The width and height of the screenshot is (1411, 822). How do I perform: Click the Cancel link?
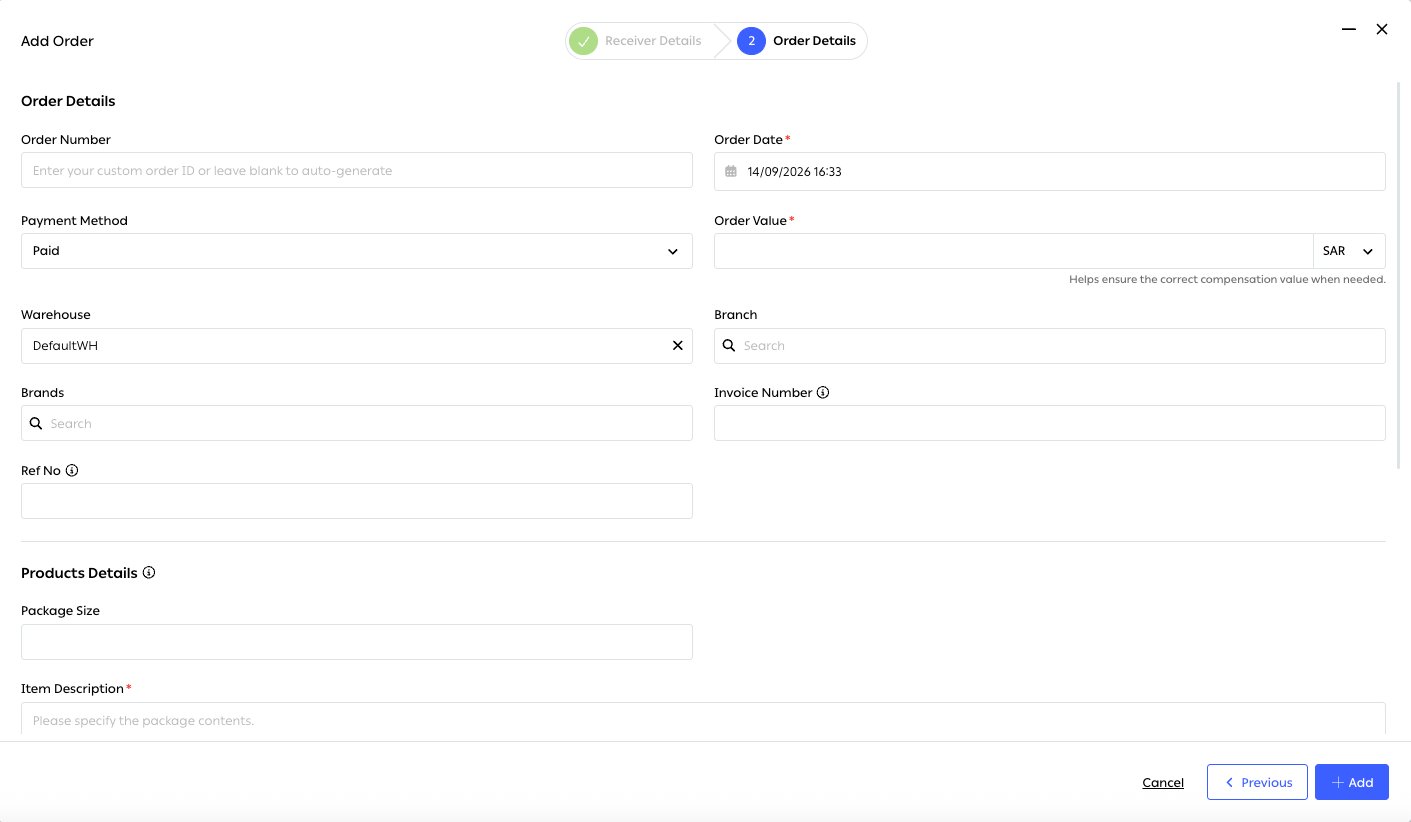point(1163,783)
